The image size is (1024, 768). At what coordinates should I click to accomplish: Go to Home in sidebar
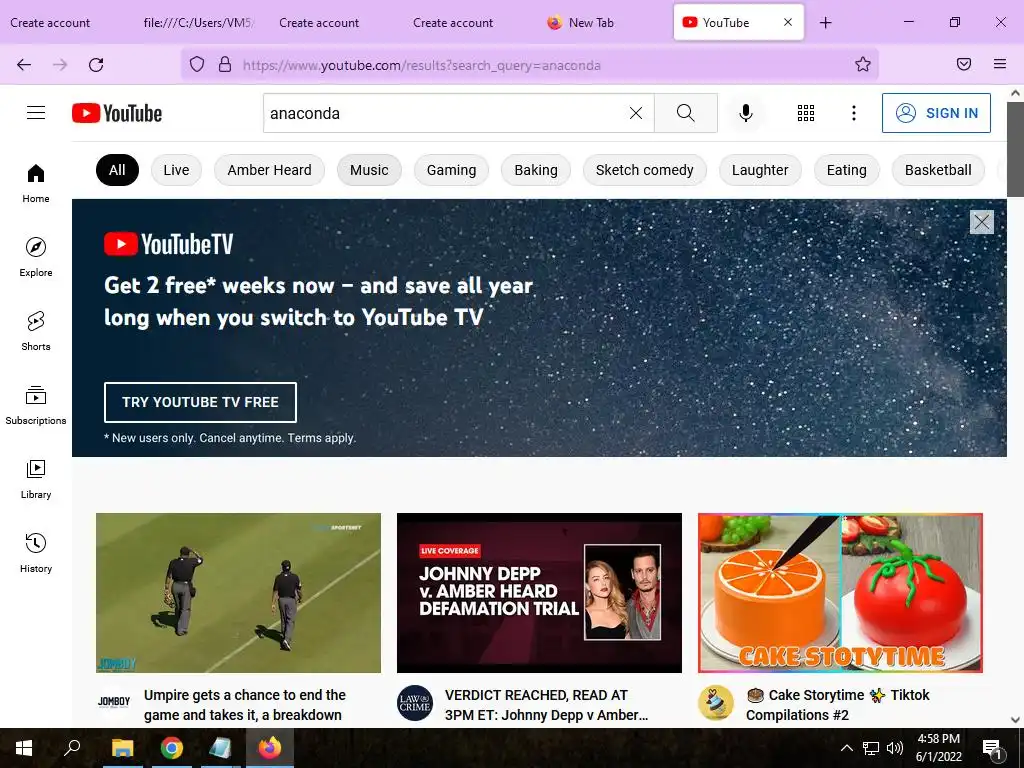[36, 183]
